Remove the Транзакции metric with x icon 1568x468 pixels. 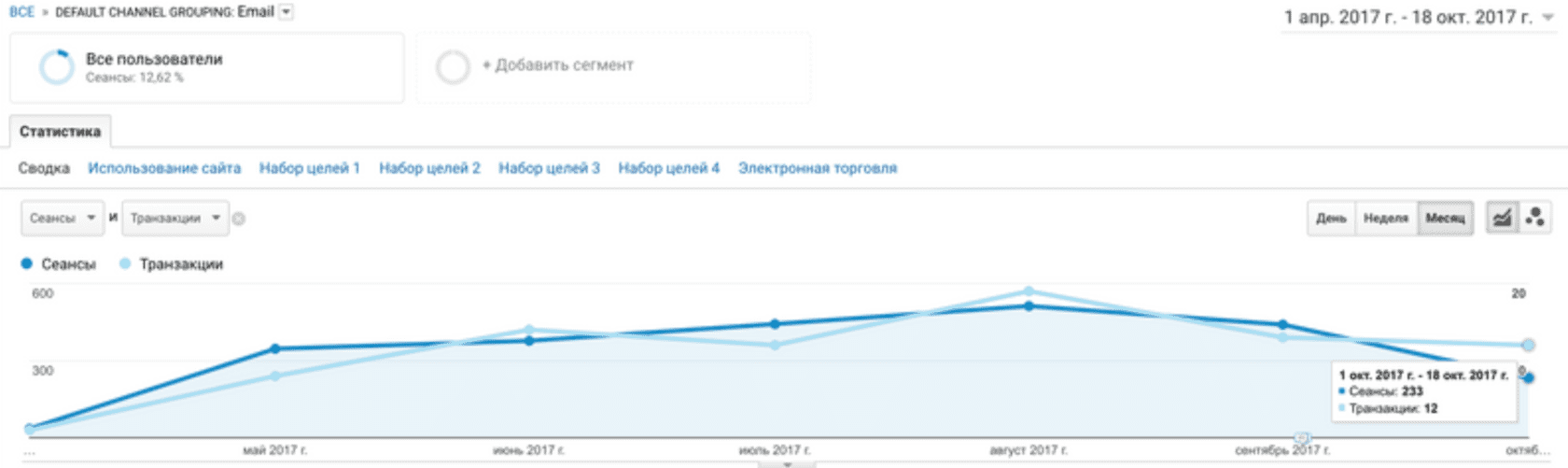click(x=239, y=219)
